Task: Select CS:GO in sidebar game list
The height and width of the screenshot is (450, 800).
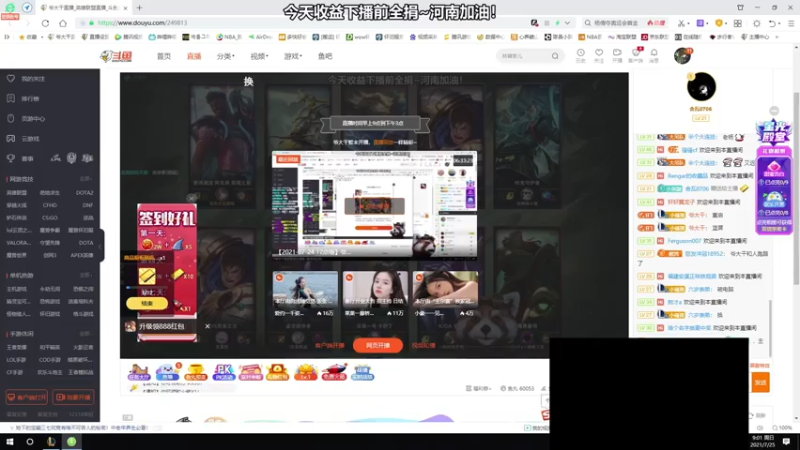Action: point(50,218)
